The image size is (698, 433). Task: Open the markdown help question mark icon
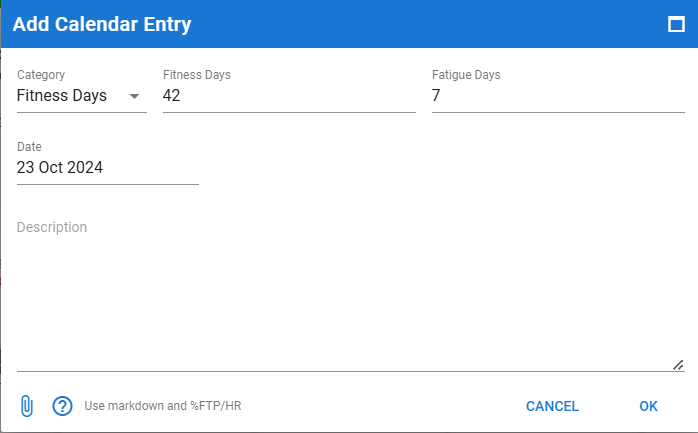pos(62,406)
